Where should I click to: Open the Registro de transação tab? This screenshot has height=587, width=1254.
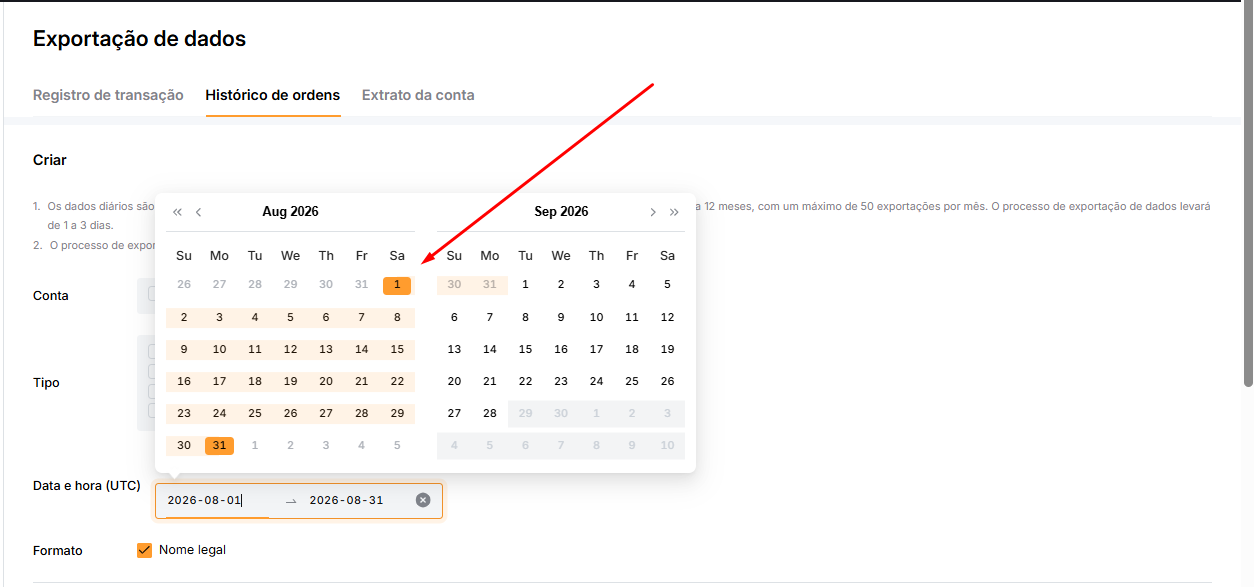[x=108, y=95]
